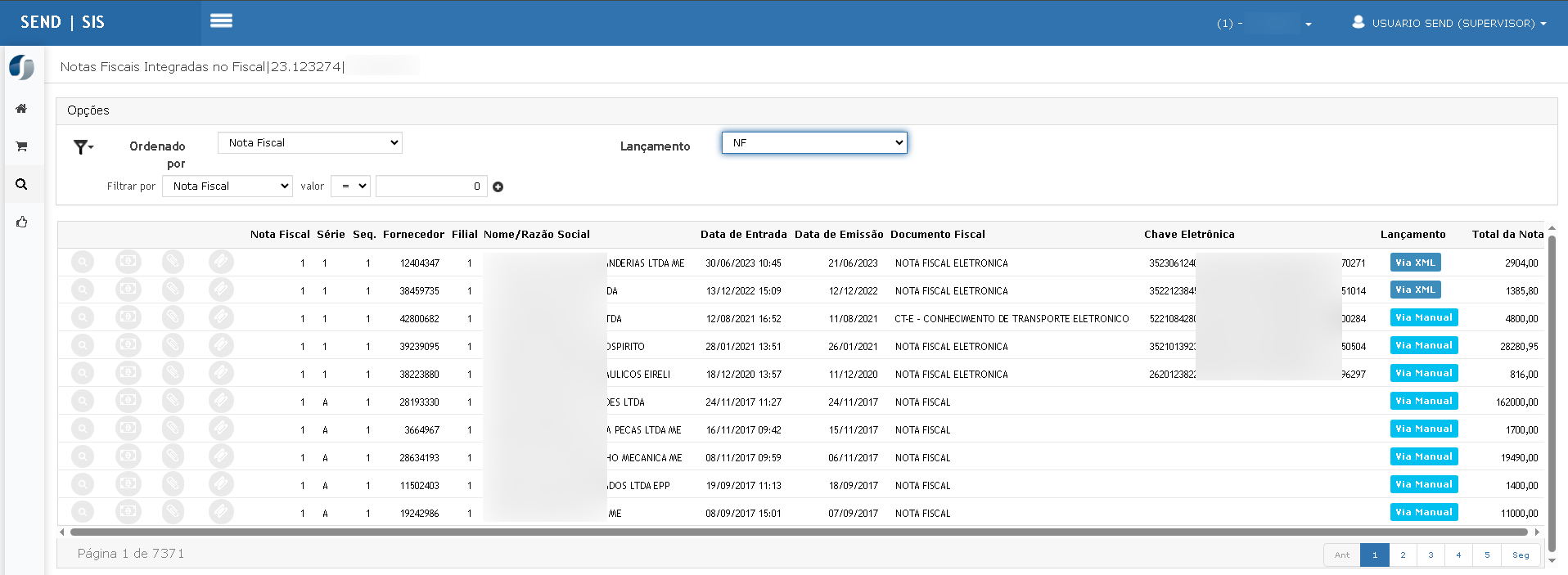Click the thumbs-up icon in sidebar
The image size is (1568, 575).
point(22,222)
